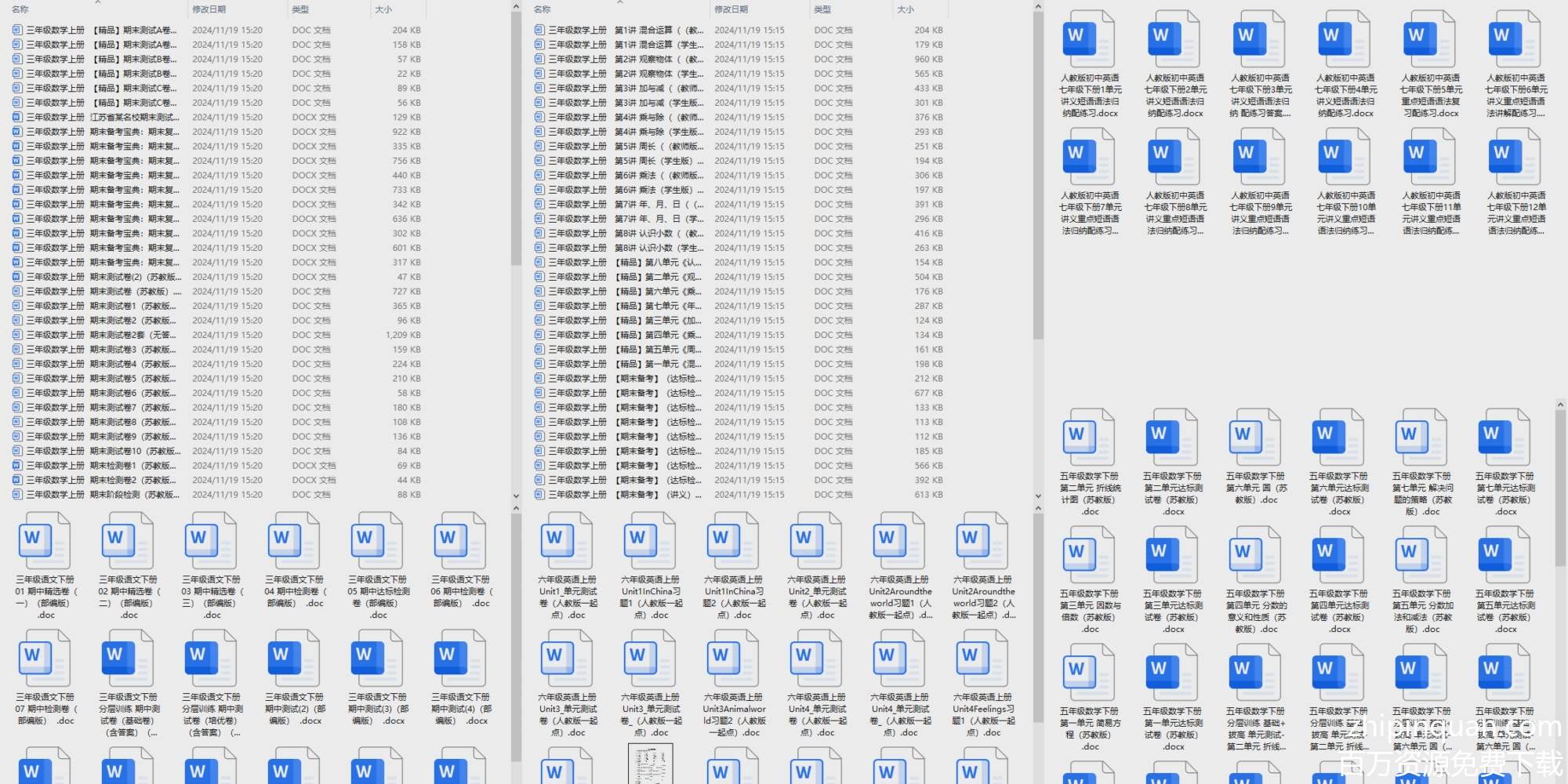The image size is (1568, 784).
Task: Select 五年级数学下册 第一单元 简易方程 icon
Action: [x=1089, y=672]
